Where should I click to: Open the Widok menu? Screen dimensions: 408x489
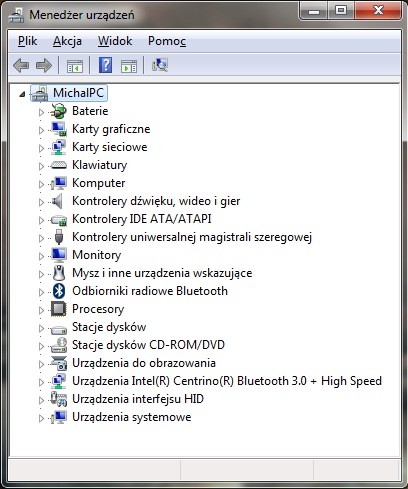[x=115, y=41]
